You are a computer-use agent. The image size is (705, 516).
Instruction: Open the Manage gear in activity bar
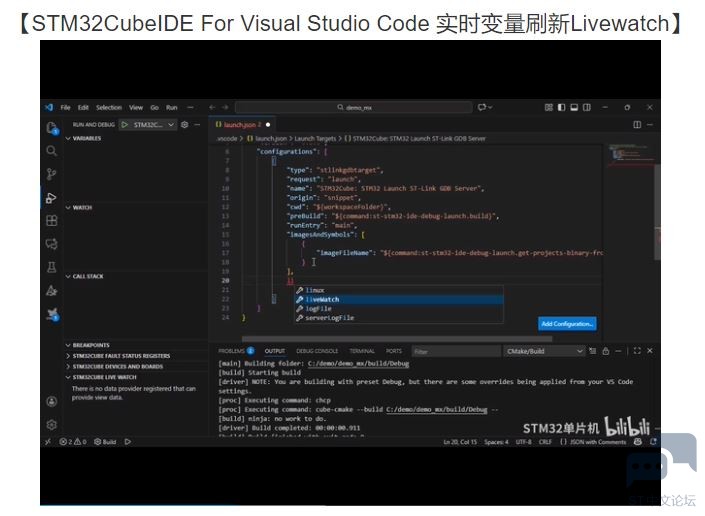51,424
